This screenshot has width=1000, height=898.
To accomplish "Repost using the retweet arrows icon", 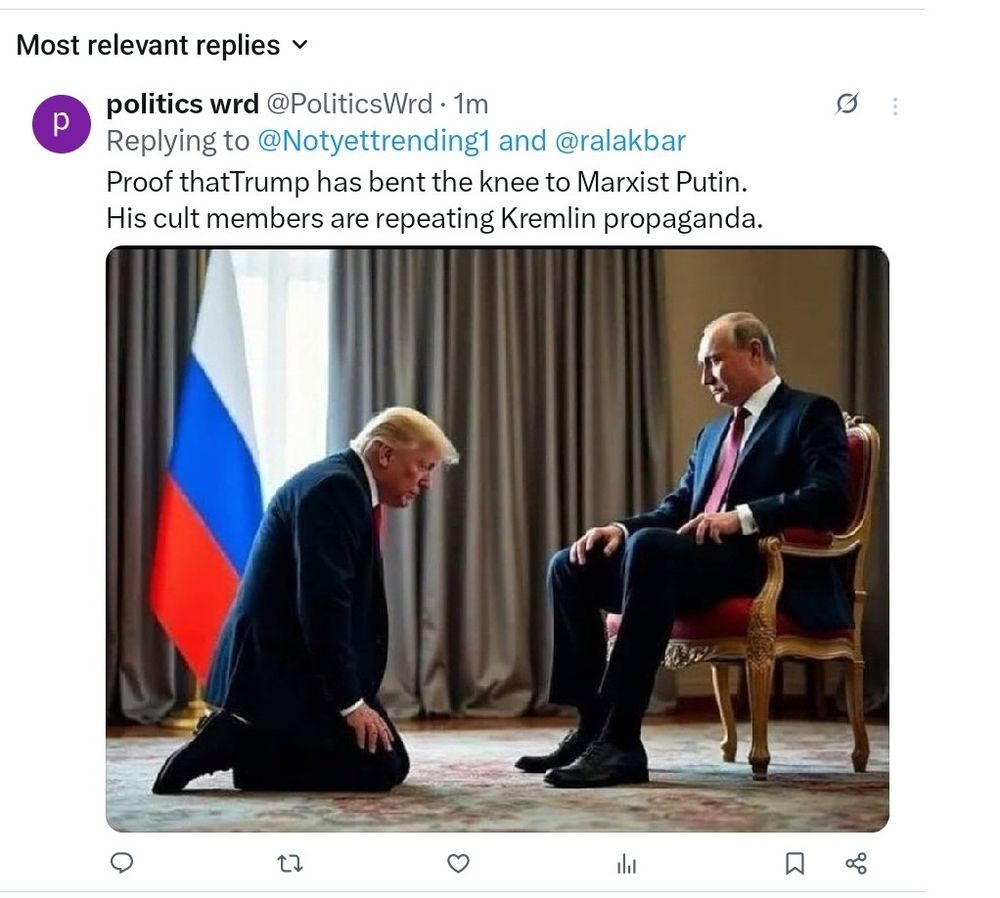I will tap(290, 863).
